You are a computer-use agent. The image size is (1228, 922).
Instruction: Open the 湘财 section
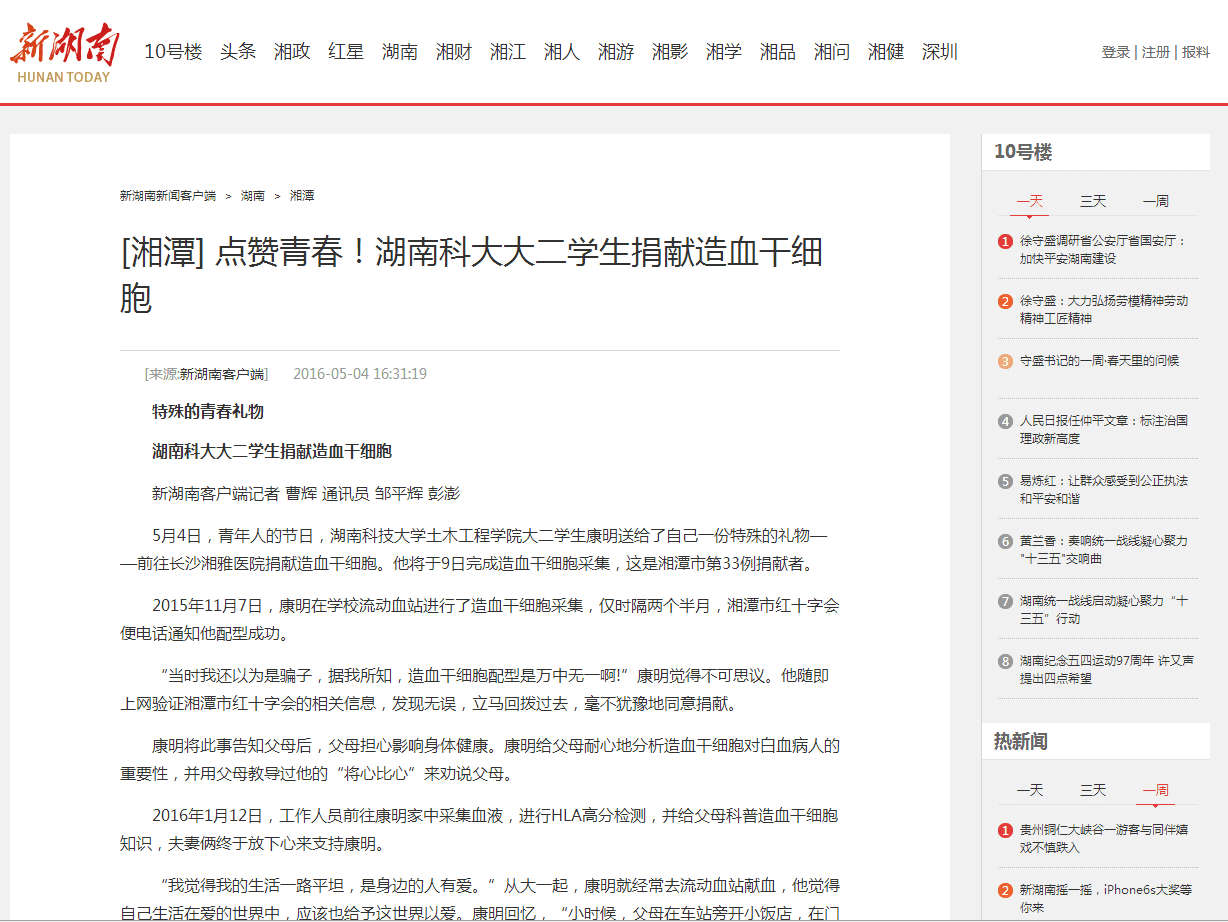click(454, 52)
